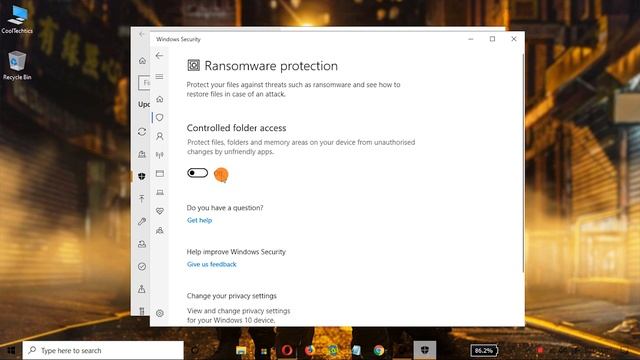
Task: Open the Get help link
Action: tap(199, 220)
